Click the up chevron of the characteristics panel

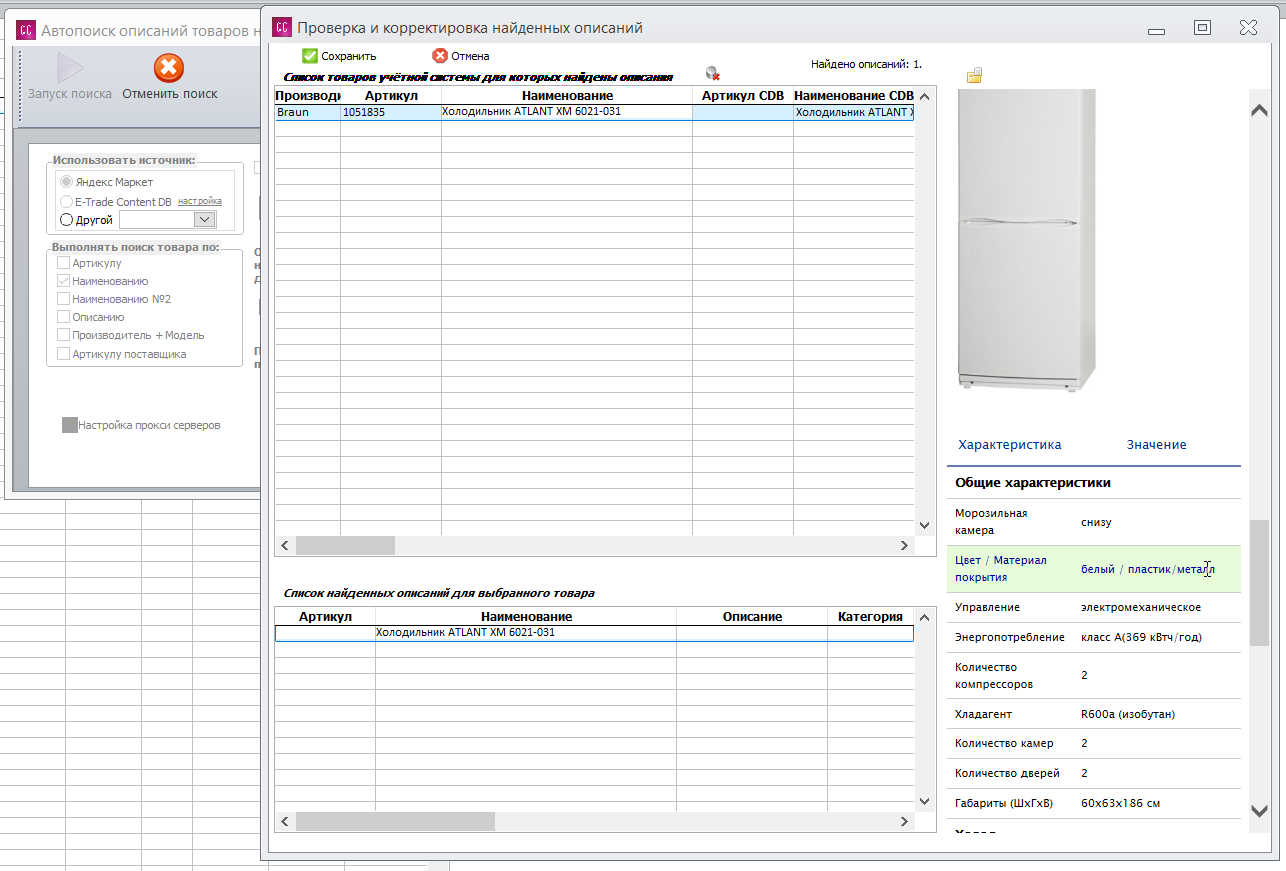1260,111
